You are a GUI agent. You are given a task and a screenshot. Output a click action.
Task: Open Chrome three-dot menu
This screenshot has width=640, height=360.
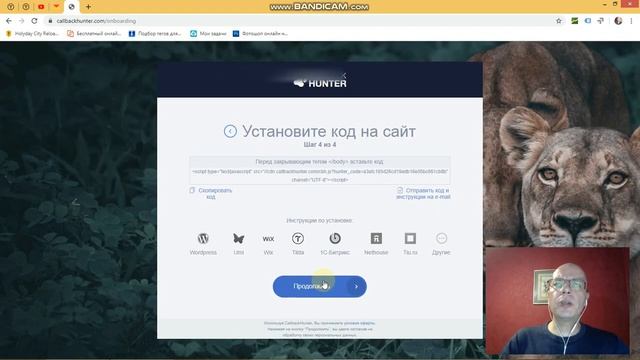click(x=631, y=21)
